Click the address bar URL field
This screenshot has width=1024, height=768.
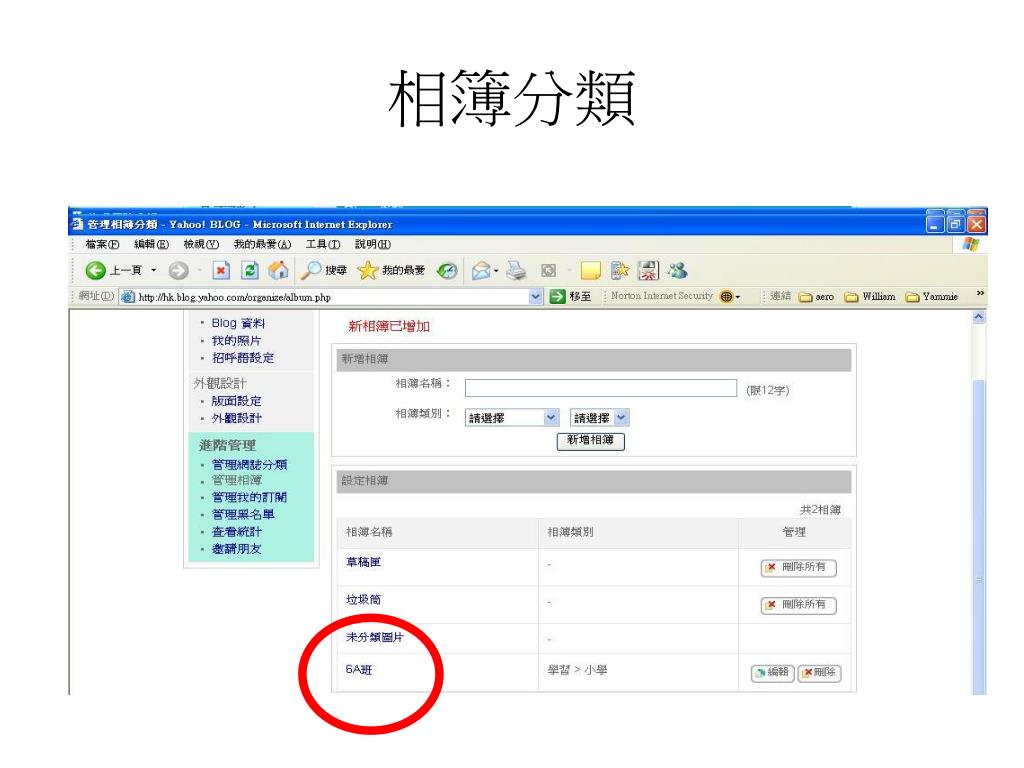(330, 297)
